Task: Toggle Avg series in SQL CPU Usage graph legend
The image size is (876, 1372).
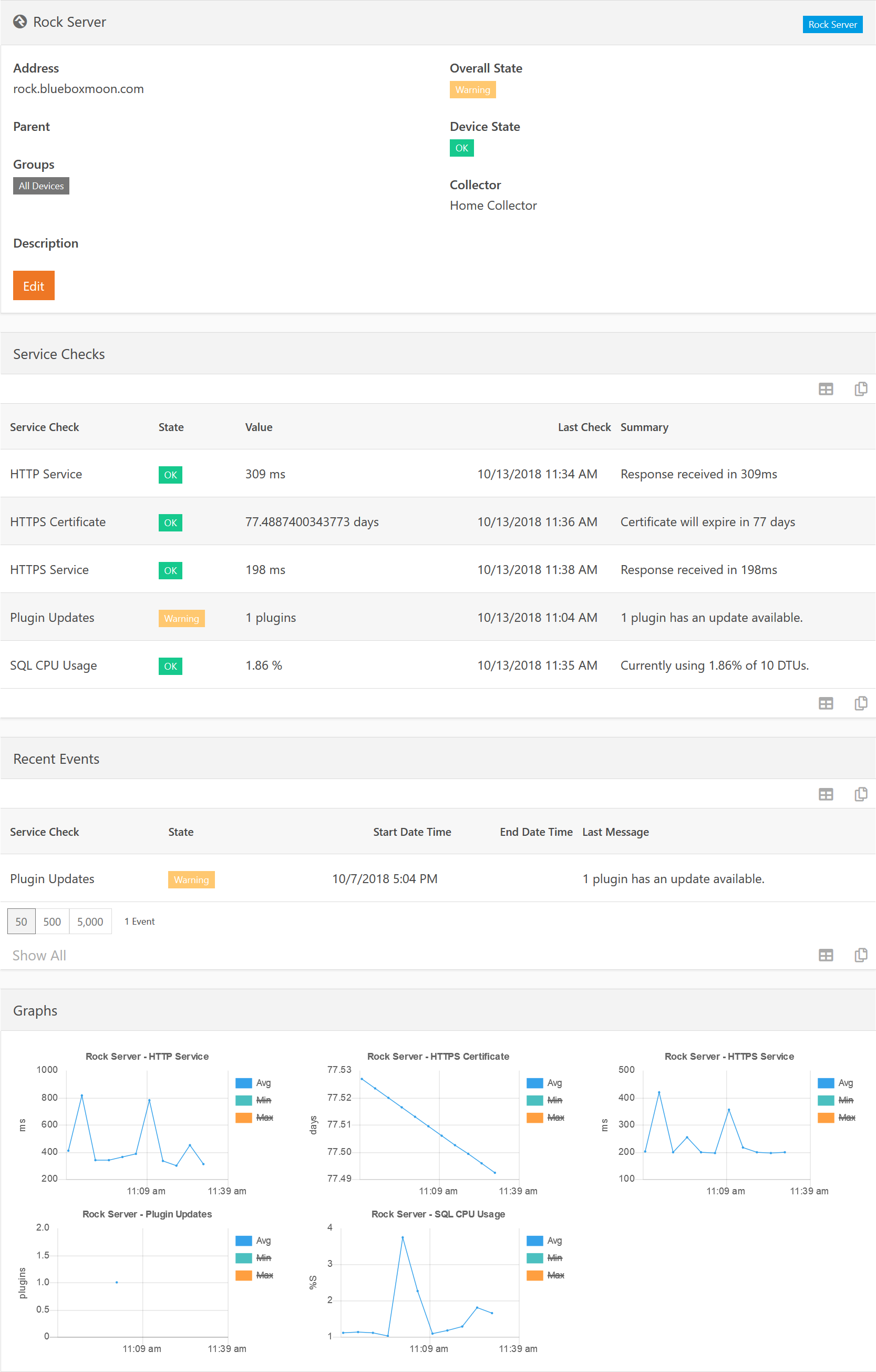Action: 544,1241
